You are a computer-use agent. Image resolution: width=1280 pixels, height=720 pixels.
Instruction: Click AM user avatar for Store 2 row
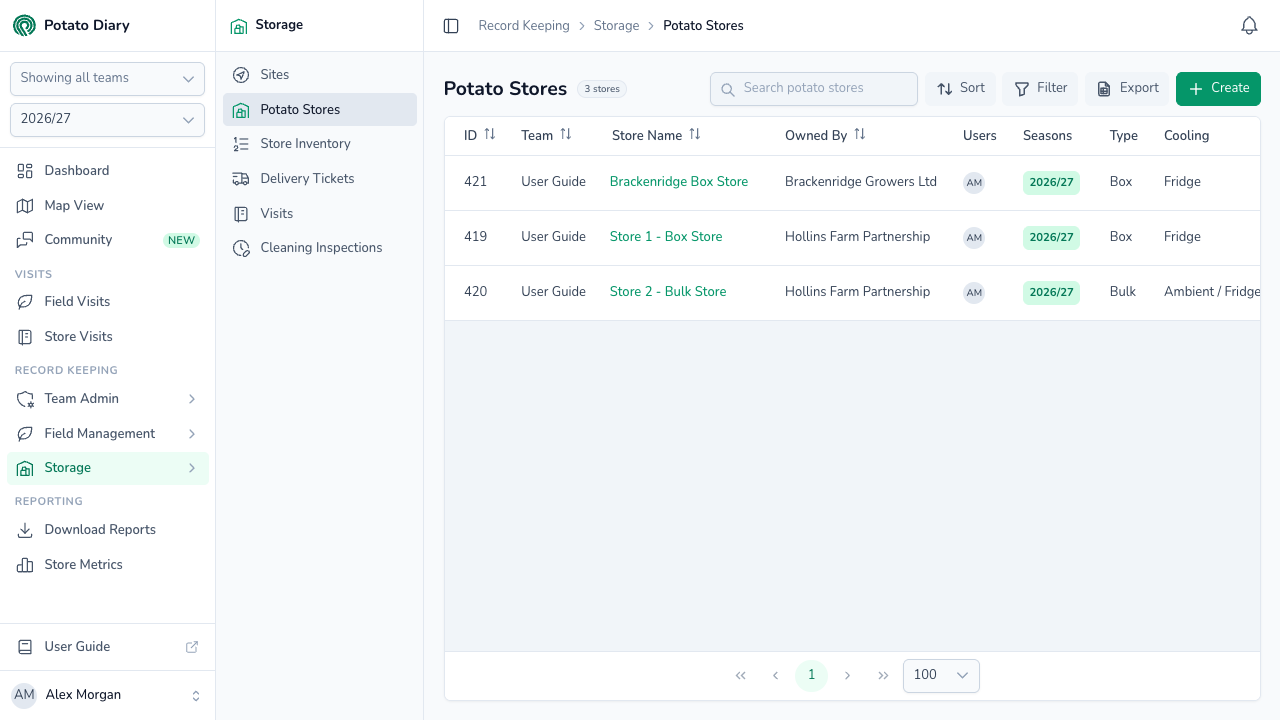(974, 293)
